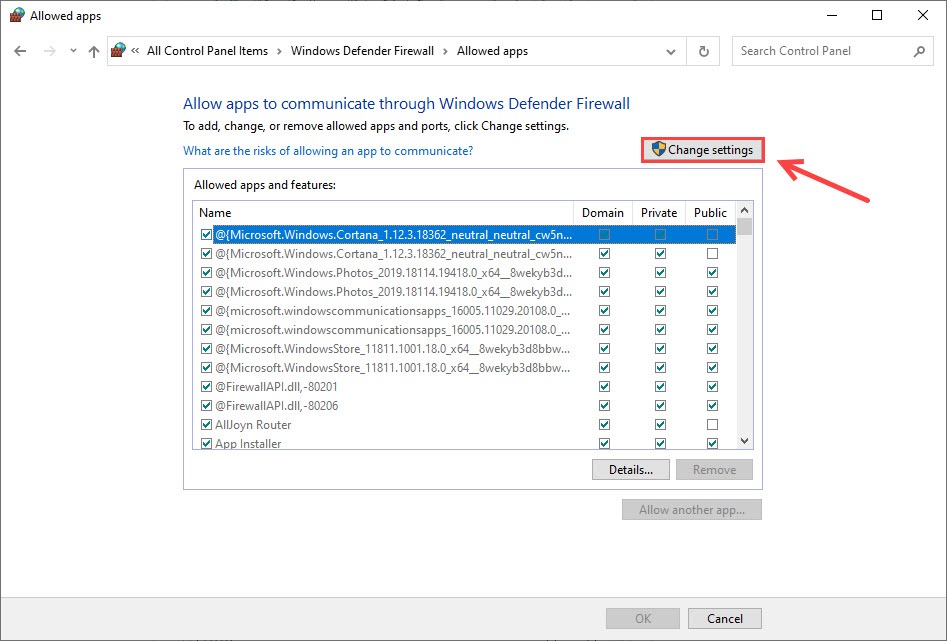Open the recent locations dropdown arrow
Viewport: 947px width, 641px height.
pyautogui.click(x=73, y=51)
